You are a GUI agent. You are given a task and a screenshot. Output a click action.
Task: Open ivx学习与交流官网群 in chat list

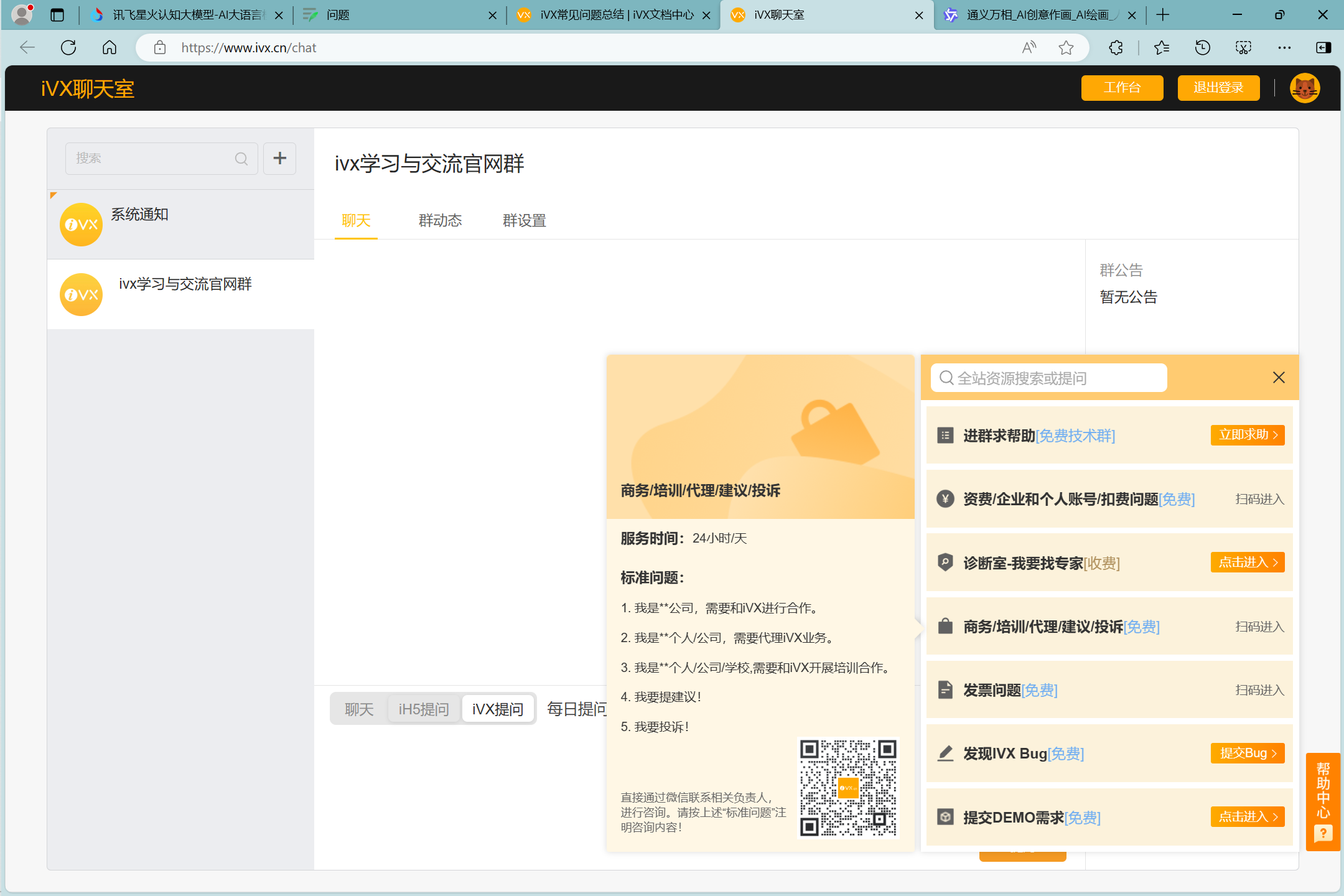pos(180,294)
